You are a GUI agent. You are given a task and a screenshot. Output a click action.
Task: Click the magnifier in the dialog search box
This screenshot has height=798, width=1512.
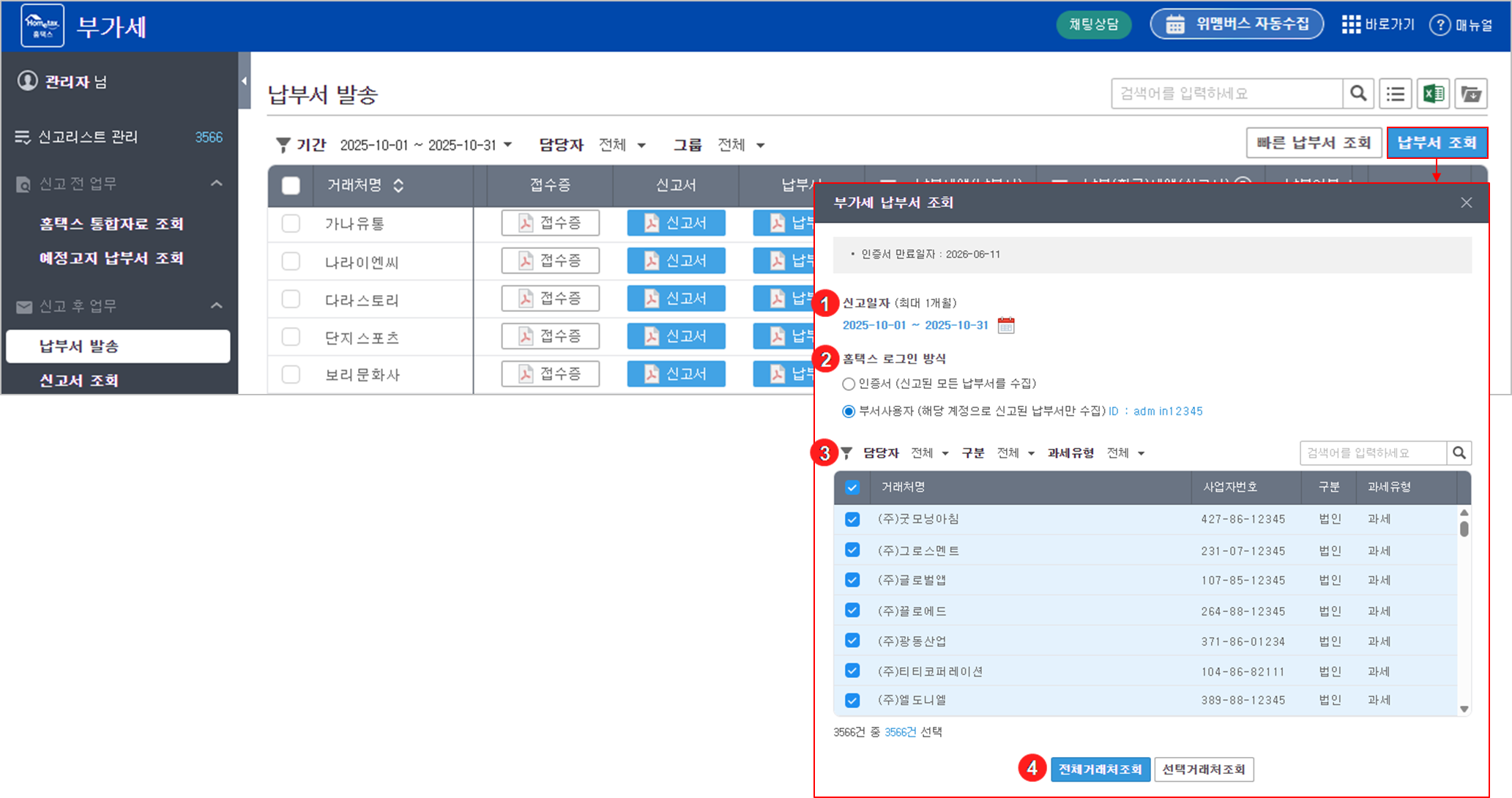1459,453
